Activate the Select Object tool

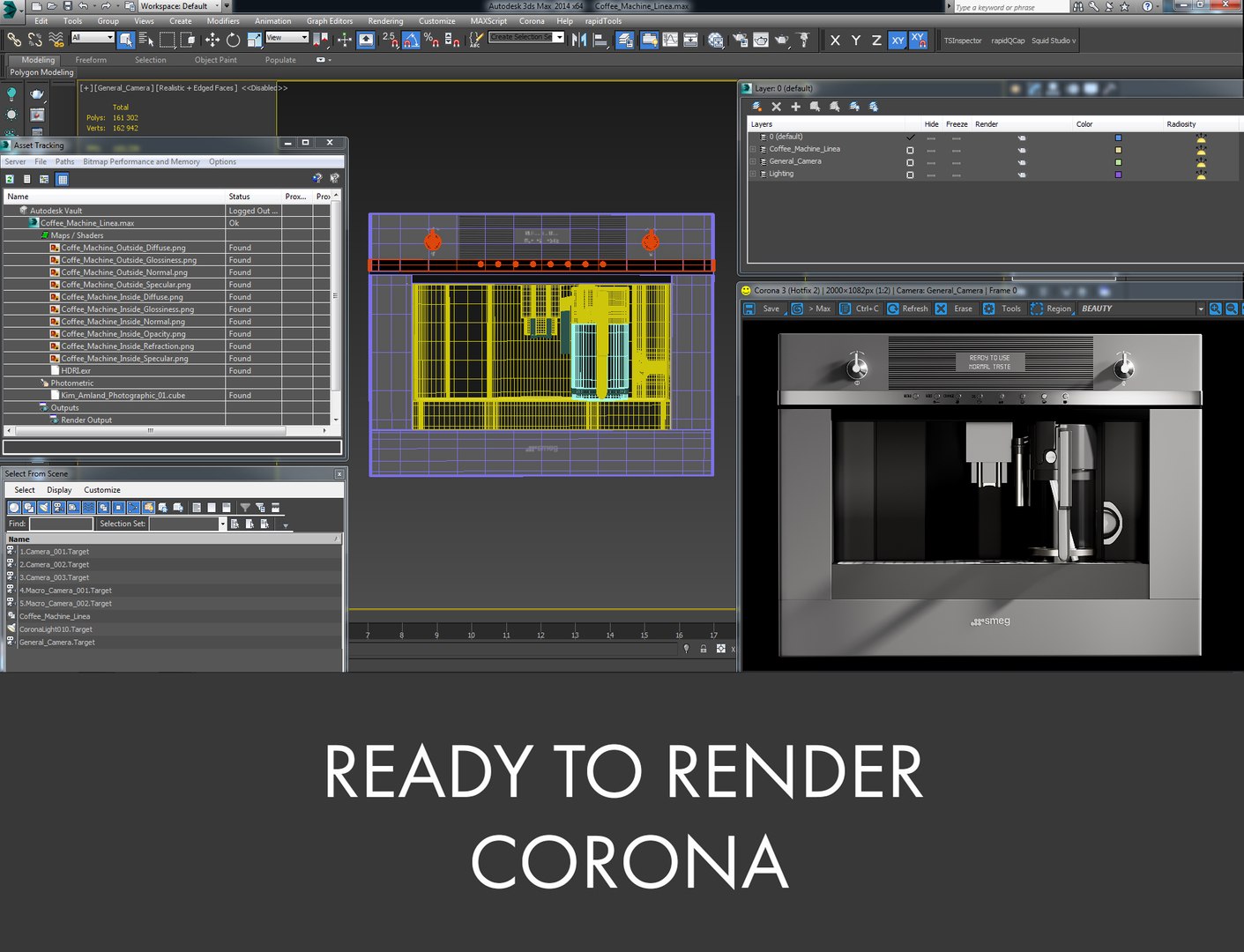pos(125,40)
